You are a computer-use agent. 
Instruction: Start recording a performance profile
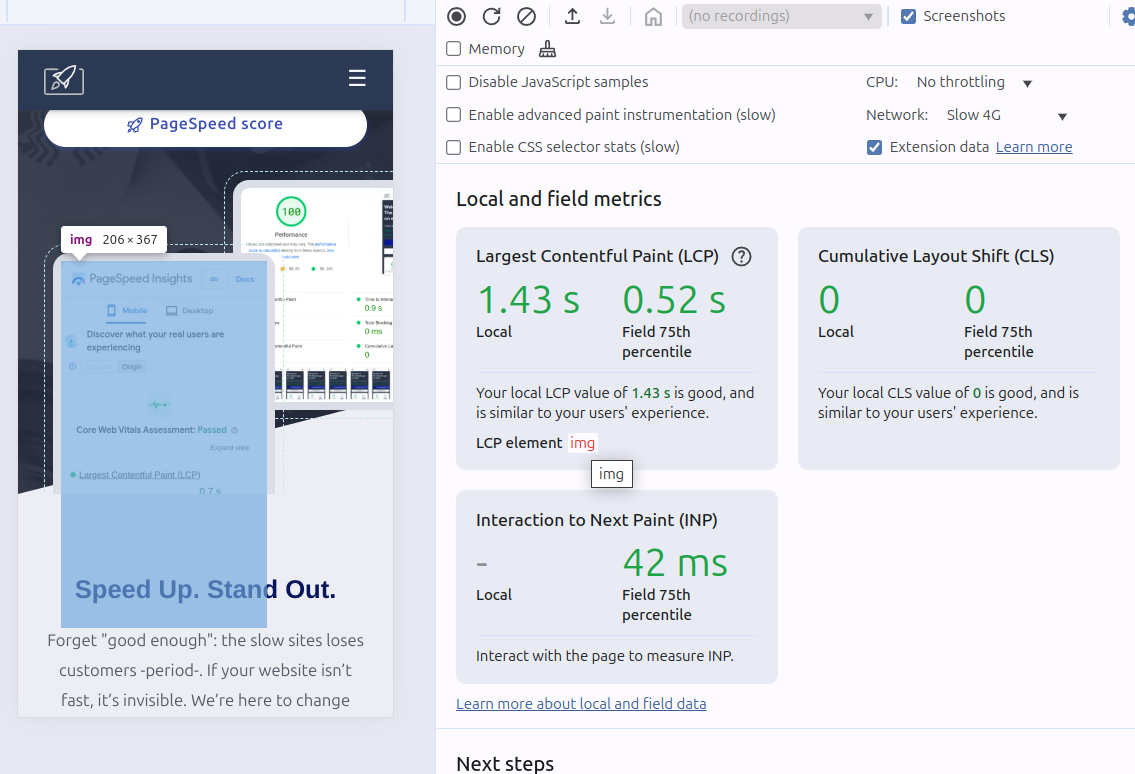pos(457,16)
